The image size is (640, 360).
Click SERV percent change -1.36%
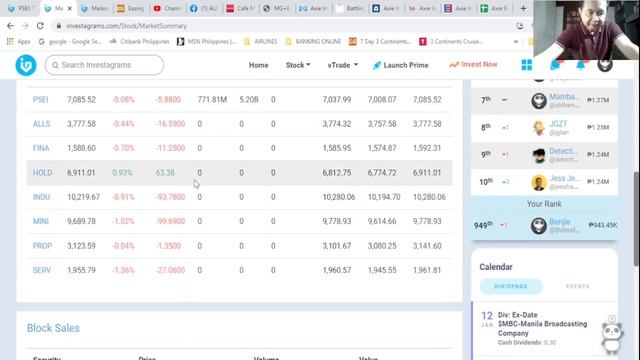point(123,270)
